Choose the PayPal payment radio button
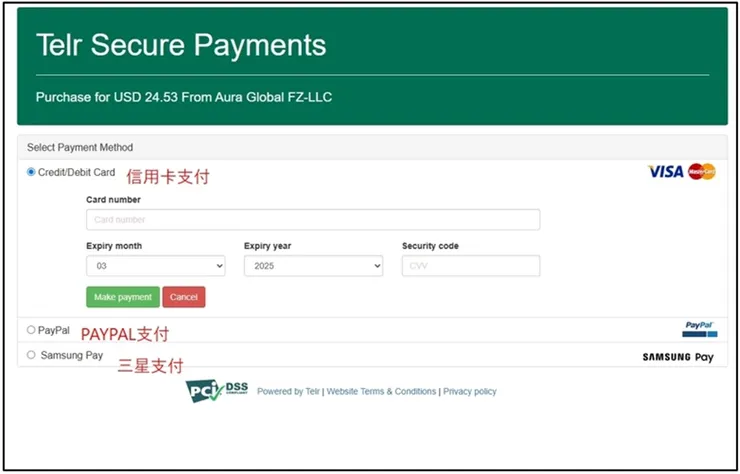Viewport: 740px width, 474px height. tap(31, 330)
